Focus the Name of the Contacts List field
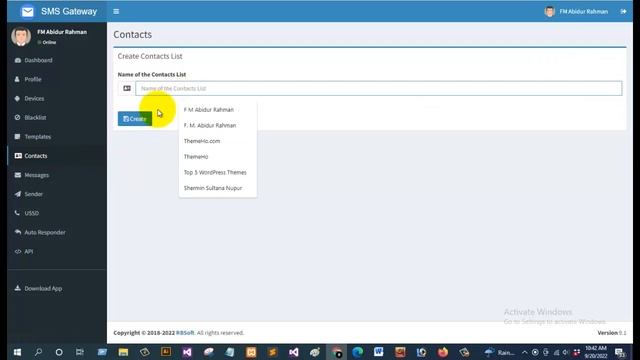 (x=379, y=88)
